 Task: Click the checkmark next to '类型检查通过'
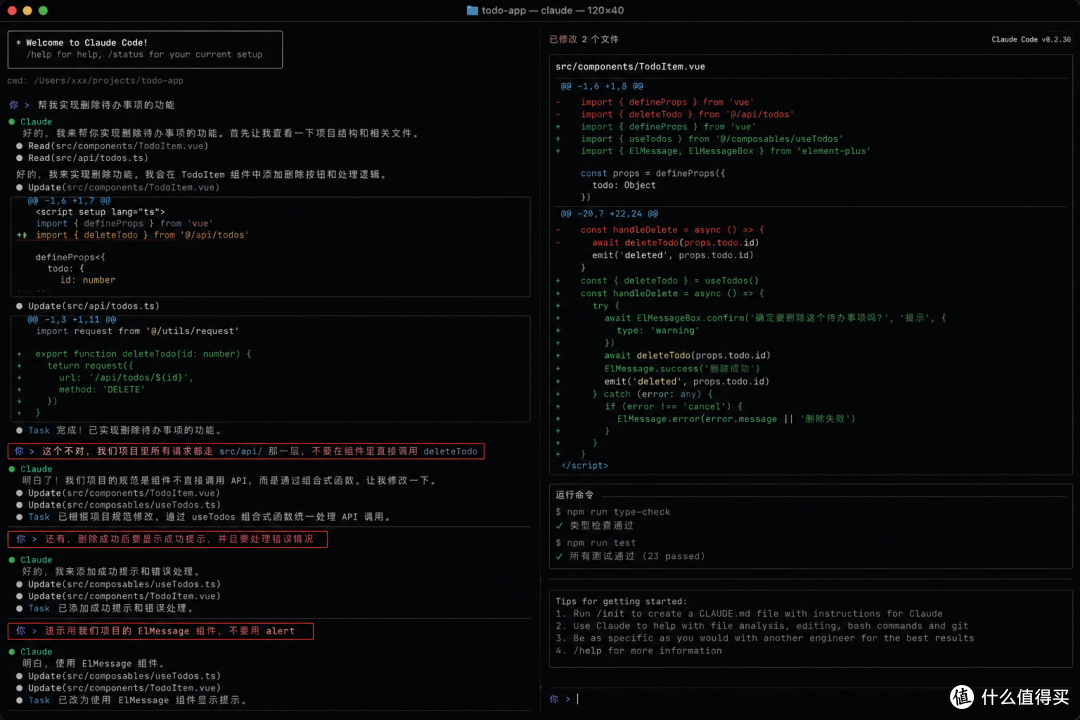tap(559, 526)
